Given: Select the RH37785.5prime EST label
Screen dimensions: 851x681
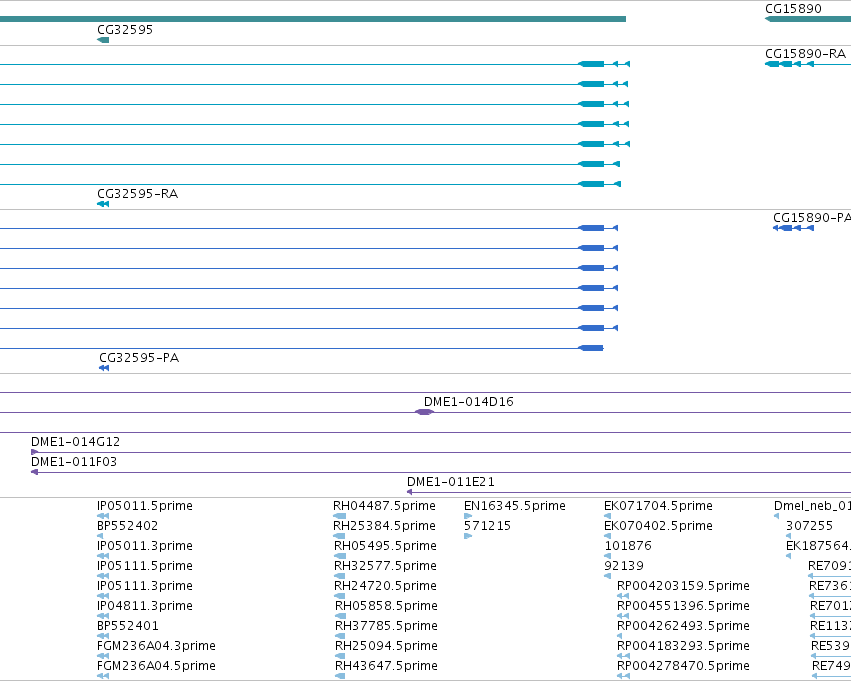Looking at the screenshot, I should pos(386,626).
